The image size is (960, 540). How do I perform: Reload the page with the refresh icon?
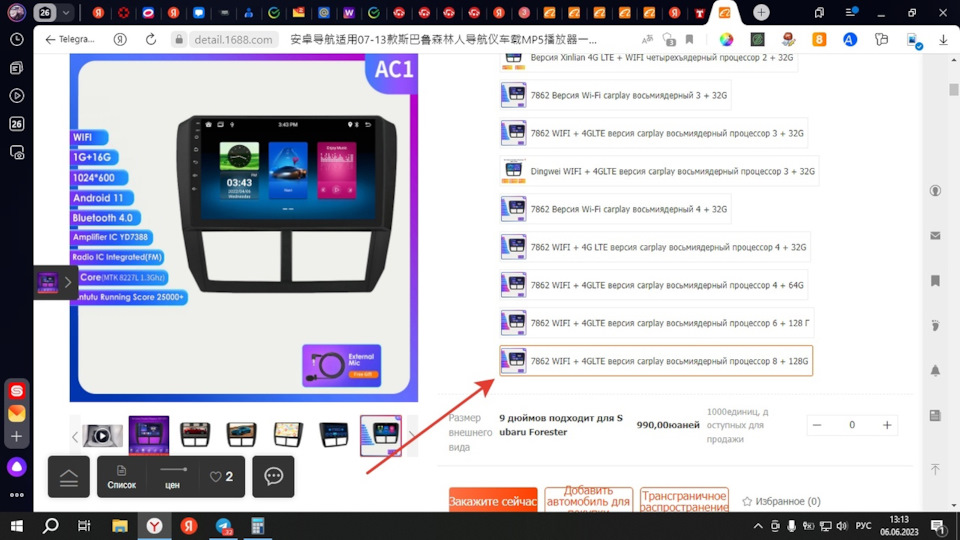(x=151, y=40)
